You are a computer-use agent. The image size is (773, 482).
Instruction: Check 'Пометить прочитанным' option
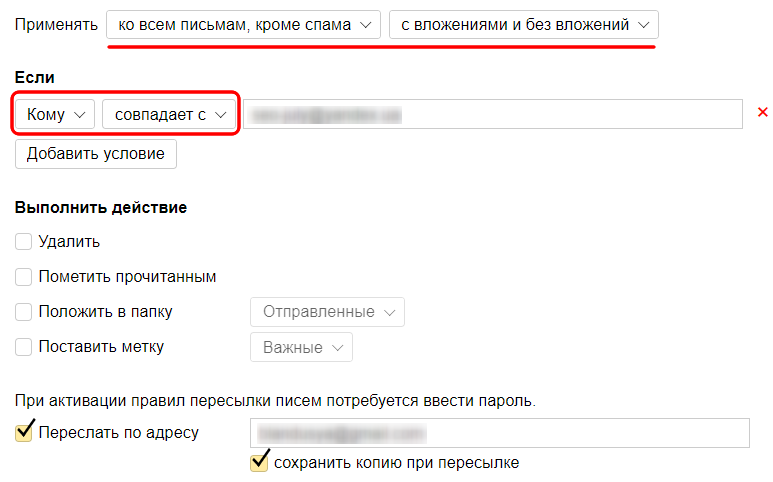pos(23,277)
